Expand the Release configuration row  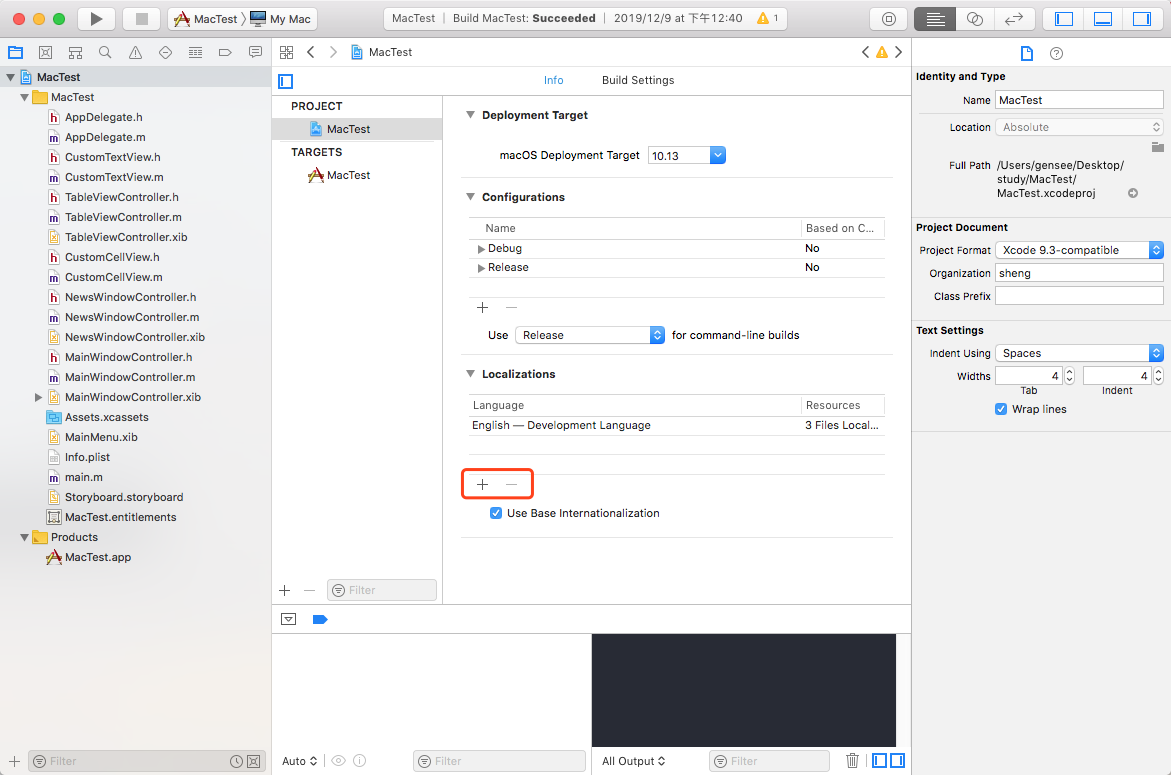tap(481, 268)
